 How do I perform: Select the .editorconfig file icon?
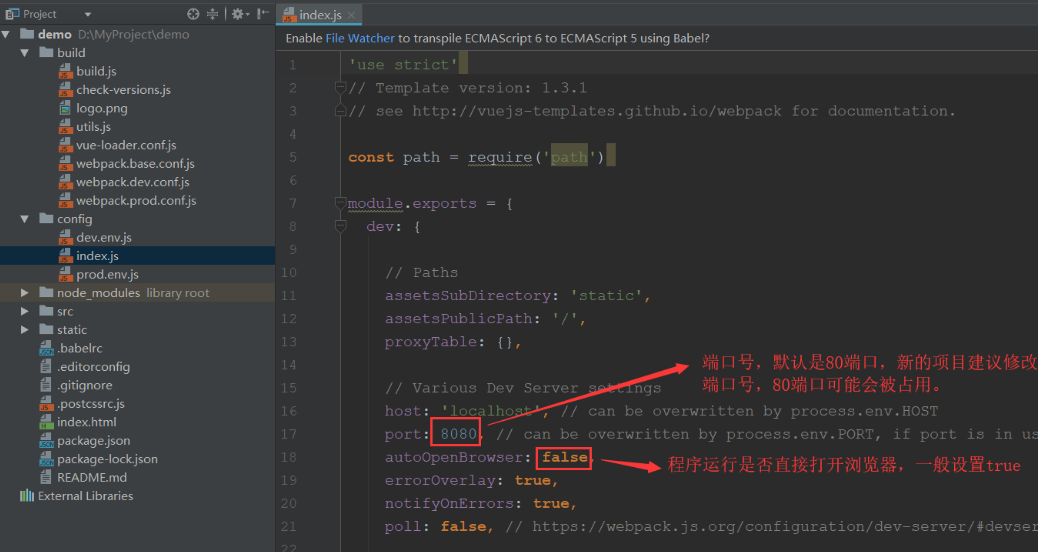[x=46, y=367]
